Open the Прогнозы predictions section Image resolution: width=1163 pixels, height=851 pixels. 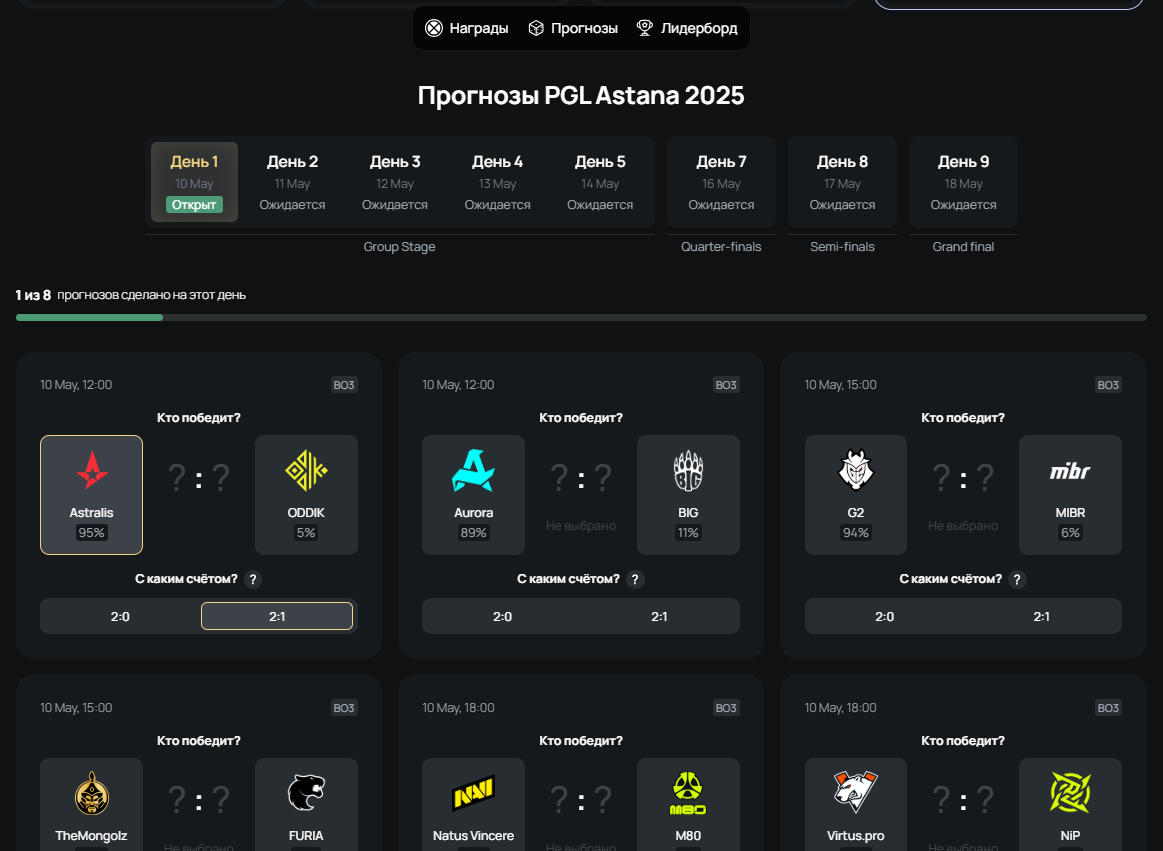(573, 28)
